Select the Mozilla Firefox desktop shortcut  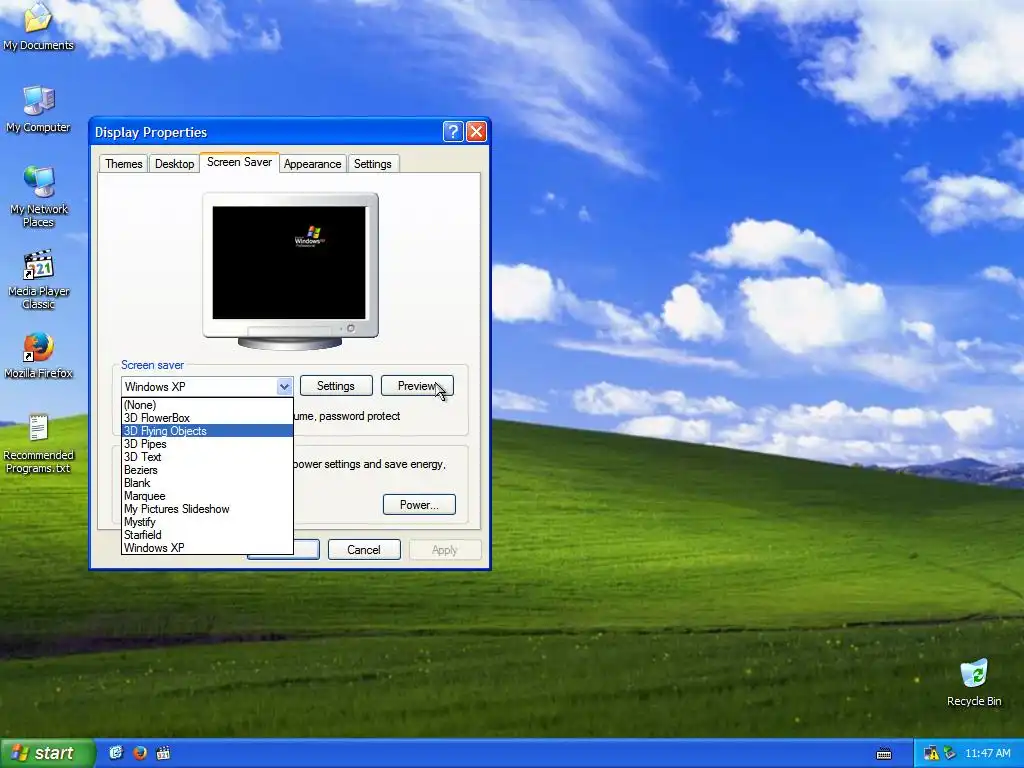(38, 355)
